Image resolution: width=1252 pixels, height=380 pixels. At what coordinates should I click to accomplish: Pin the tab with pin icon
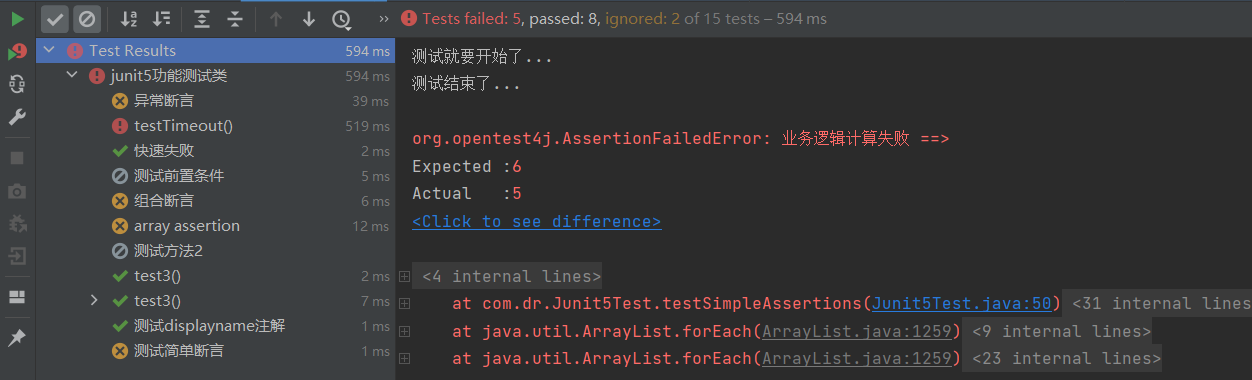[x=17, y=338]
